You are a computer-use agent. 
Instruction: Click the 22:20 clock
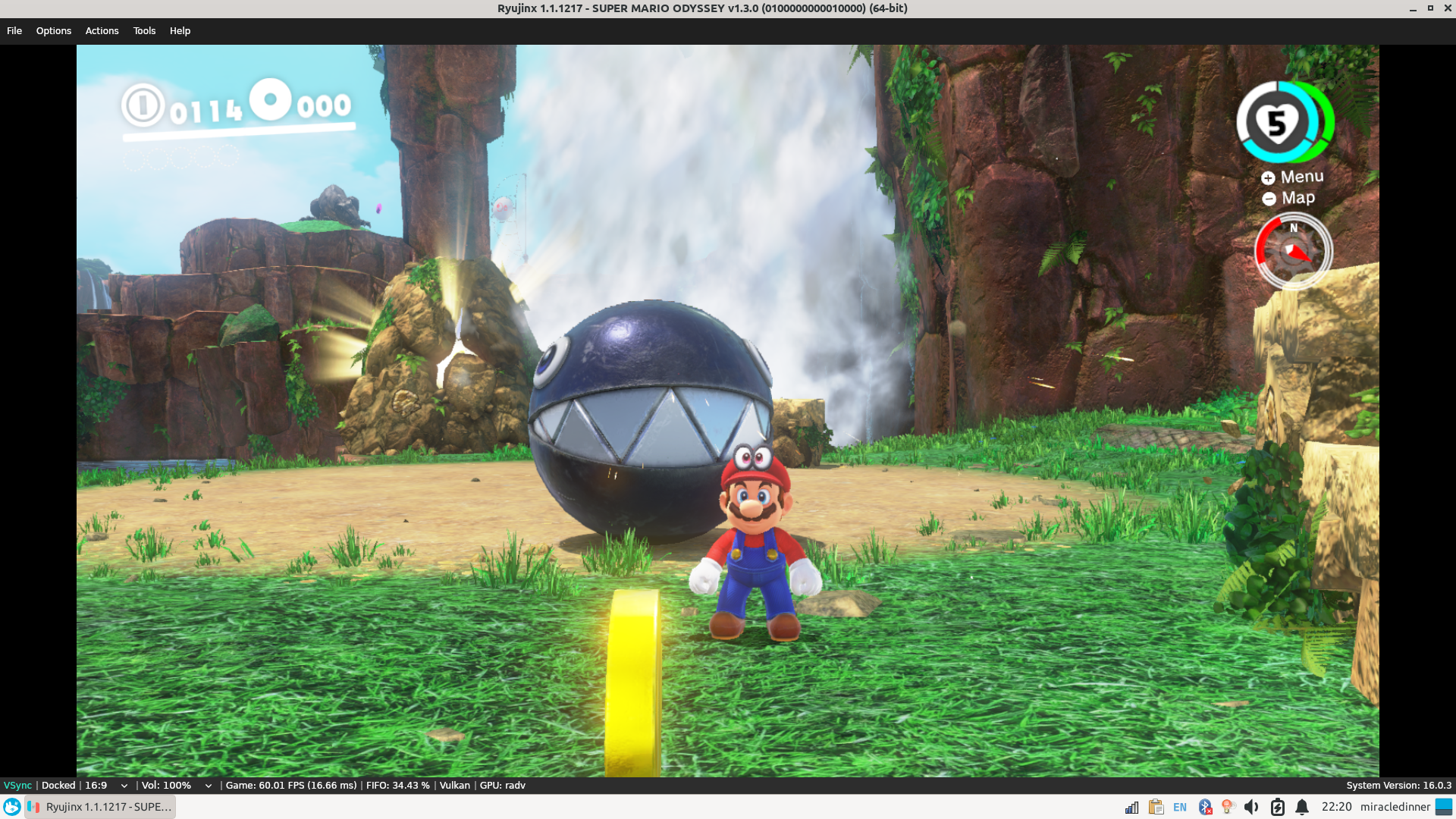(x=1336, y=807)
